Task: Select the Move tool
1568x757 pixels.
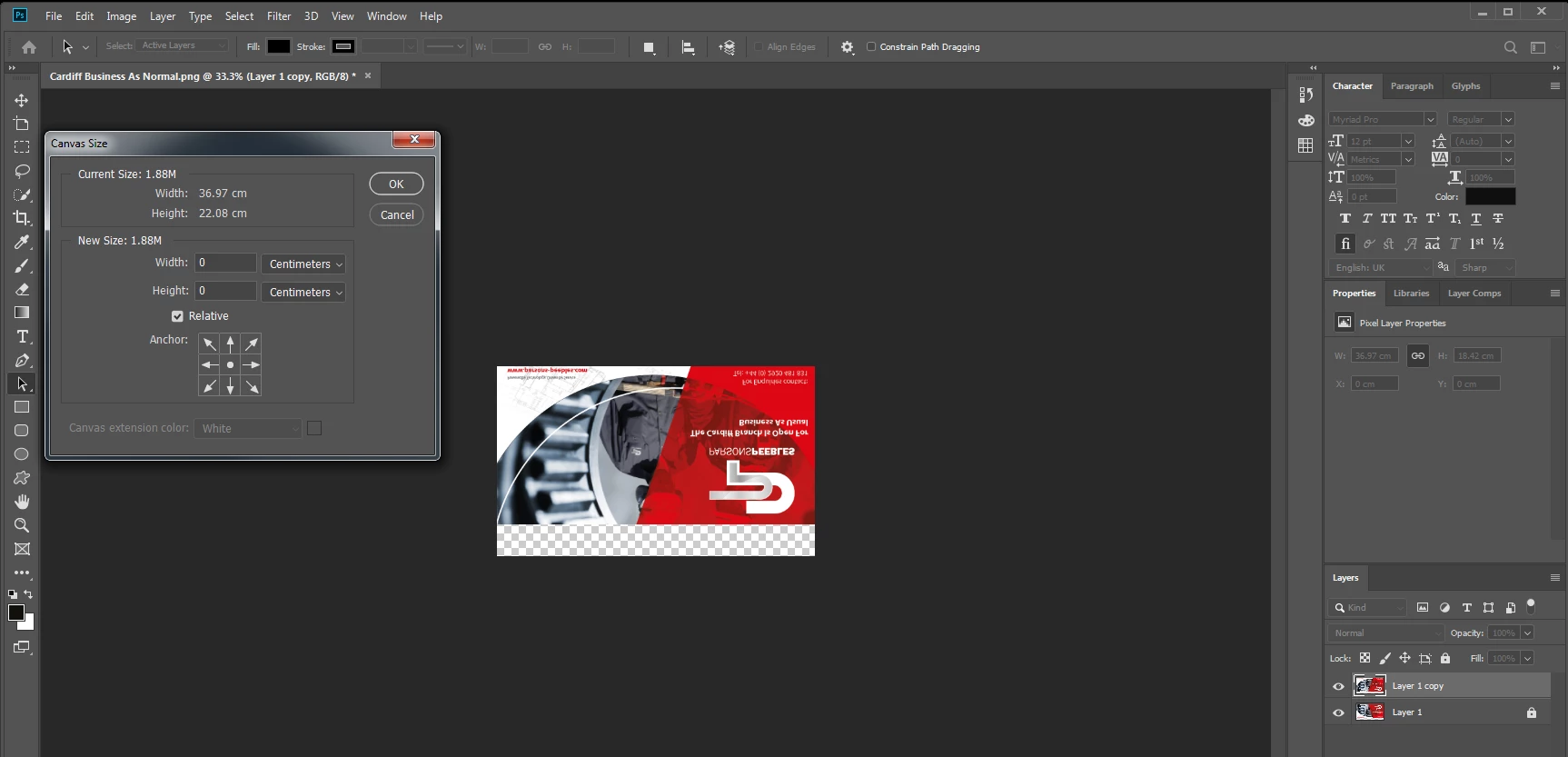Action: click(x=22, y=100)
